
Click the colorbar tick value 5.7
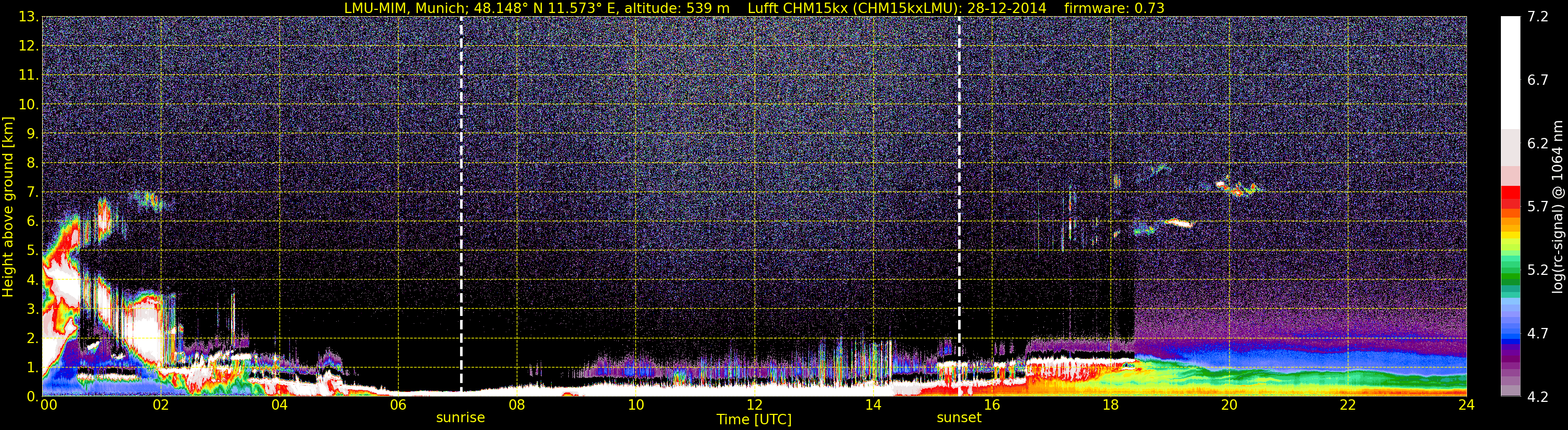click(1538, 207)
